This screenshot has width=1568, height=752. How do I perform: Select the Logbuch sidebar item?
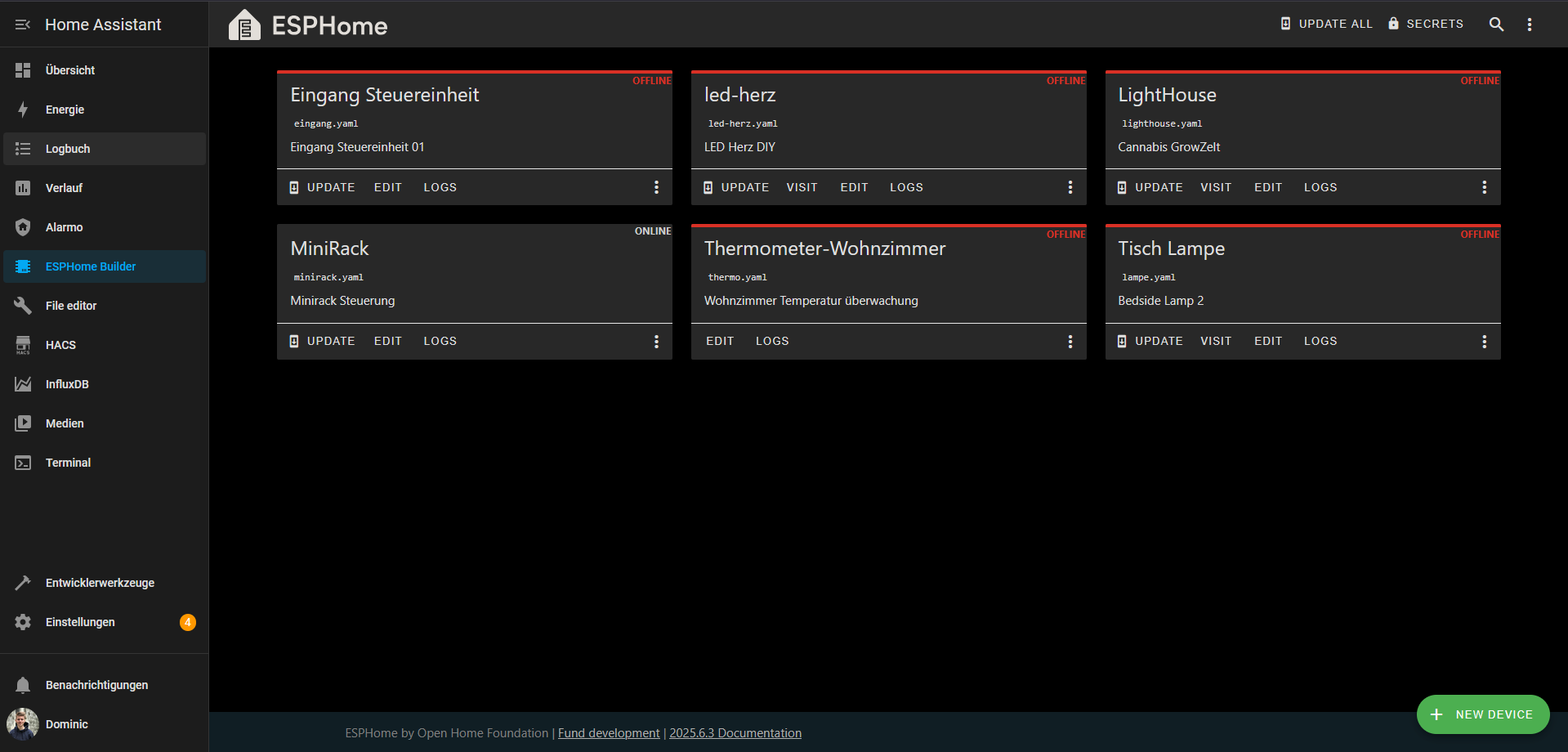105,149
